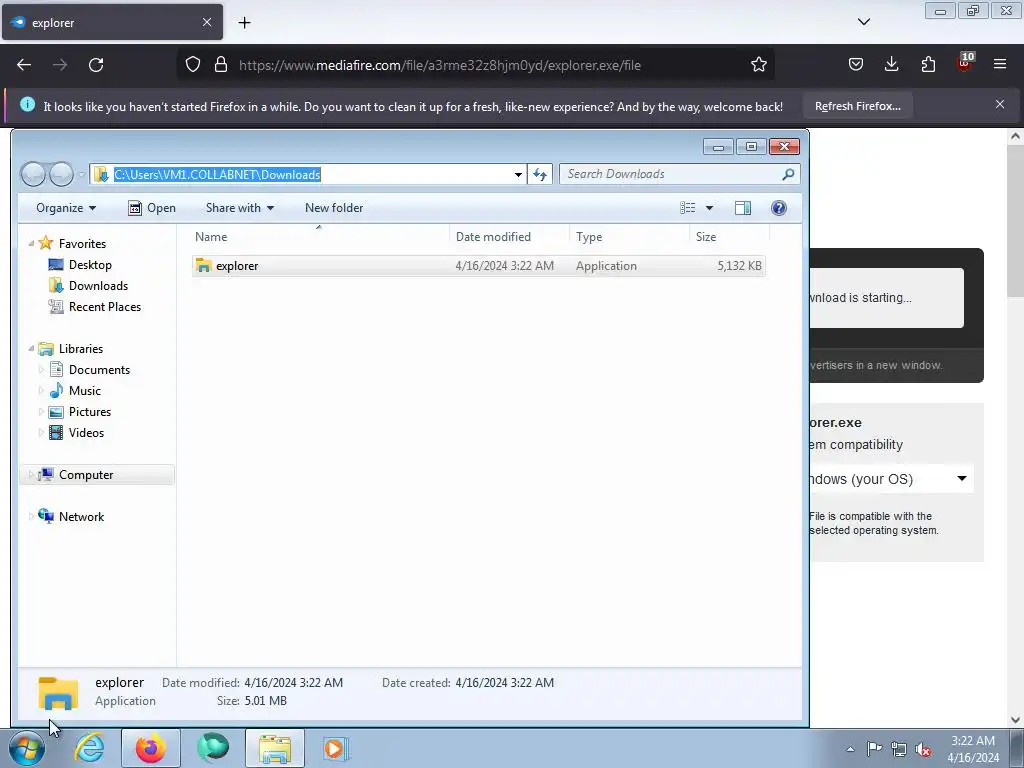The height and width of the screenshot is (768, 1024).
Task: Click Explorer forward navigation button
Action: point(61,174)
